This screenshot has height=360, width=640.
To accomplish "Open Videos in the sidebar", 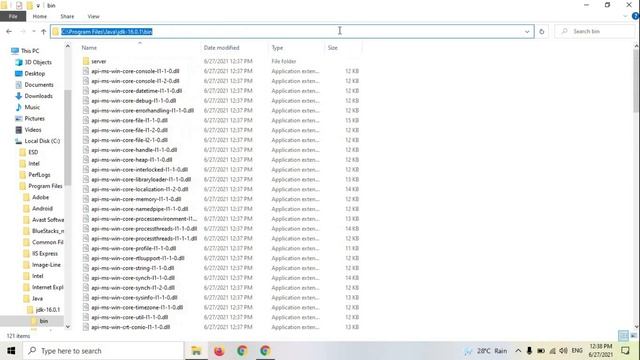I will pyautogui.click(x=33, y=130).
